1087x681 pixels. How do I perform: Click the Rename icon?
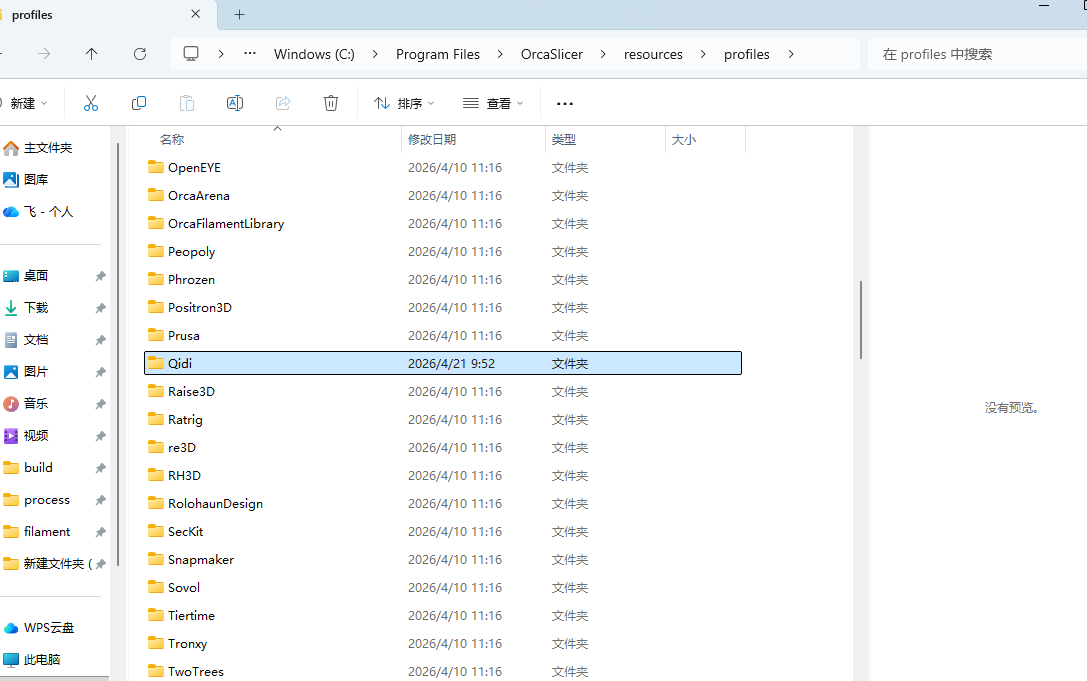235,103
